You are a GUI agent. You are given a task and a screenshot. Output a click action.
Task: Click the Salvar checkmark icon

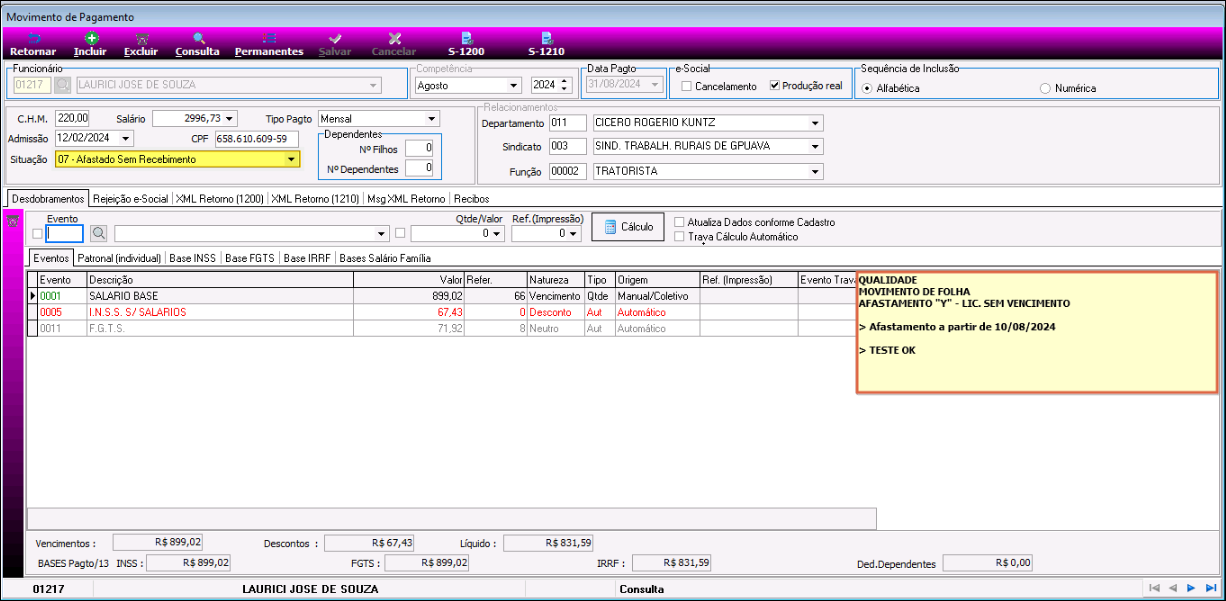pos(335,38)
